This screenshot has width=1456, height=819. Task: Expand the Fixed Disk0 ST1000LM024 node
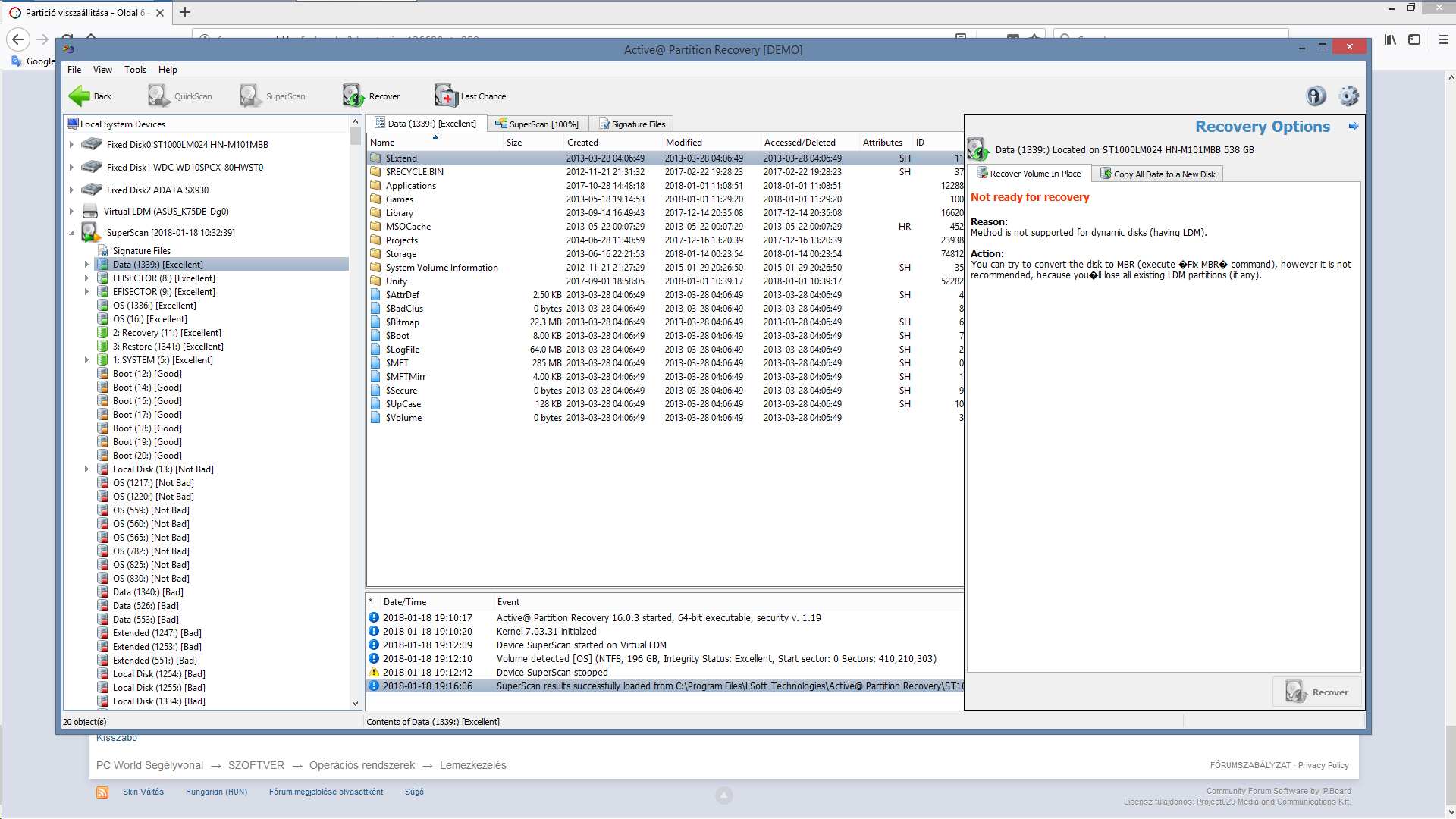(x=71, y=144)
